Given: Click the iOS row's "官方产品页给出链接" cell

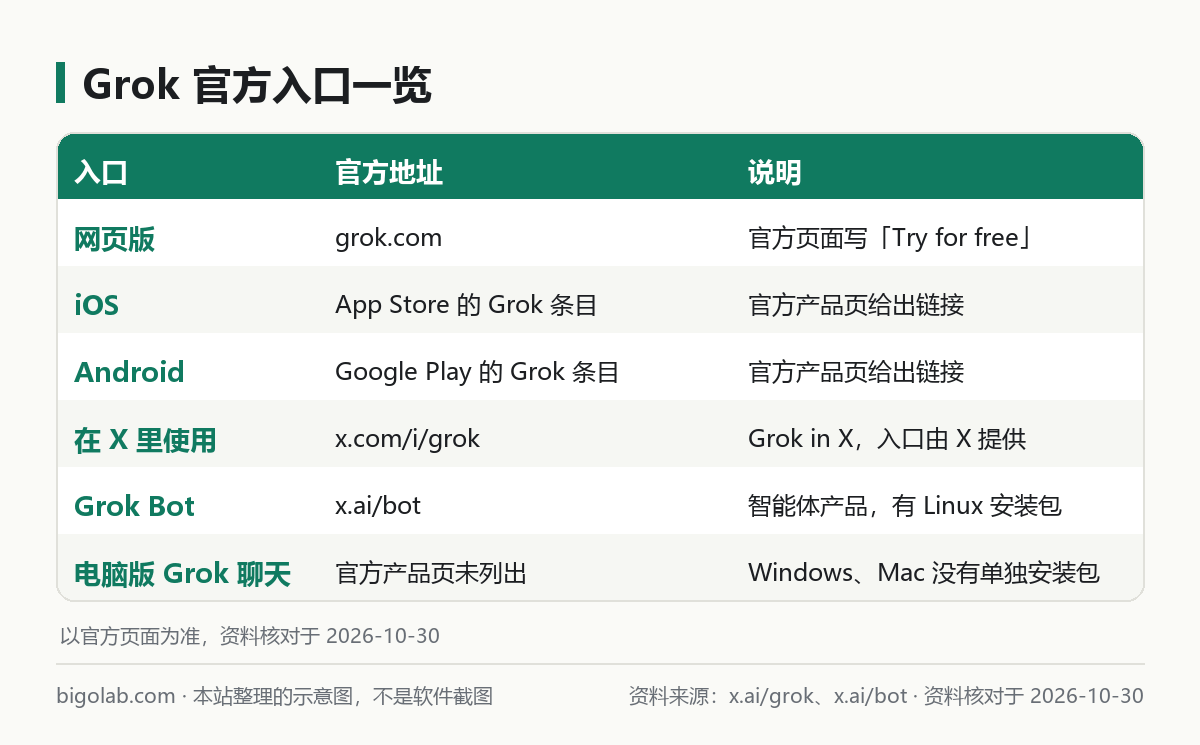Looking at the screenshot, I should (856, 305).
